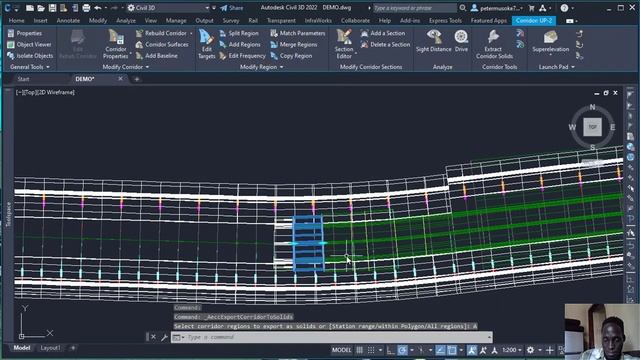Click the Add Baseline icon

[139, 56]
